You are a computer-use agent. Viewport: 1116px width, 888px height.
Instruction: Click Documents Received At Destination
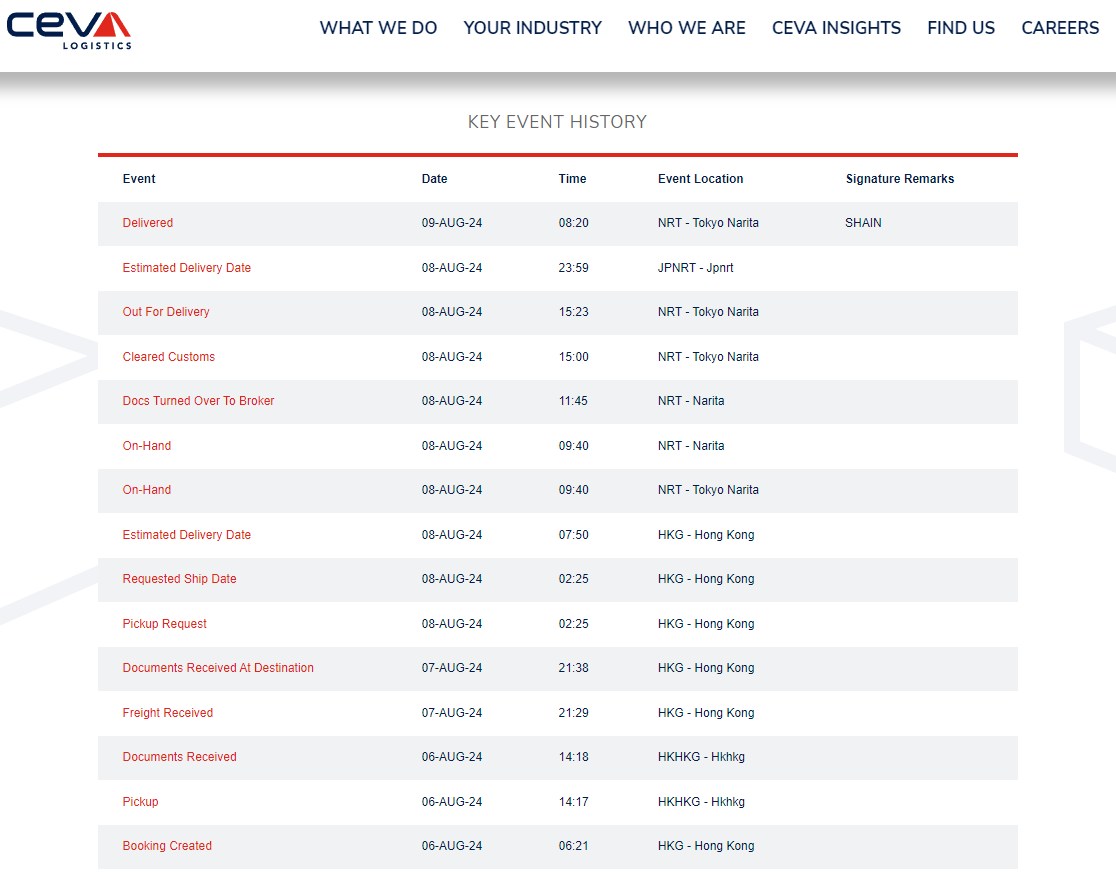[218, 667]
